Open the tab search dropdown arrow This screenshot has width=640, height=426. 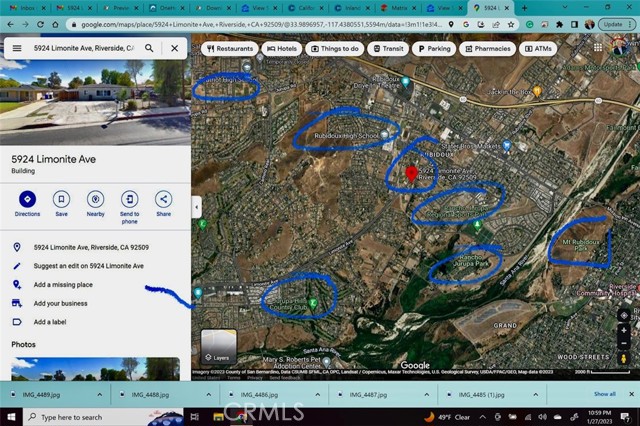pos(565,7)
